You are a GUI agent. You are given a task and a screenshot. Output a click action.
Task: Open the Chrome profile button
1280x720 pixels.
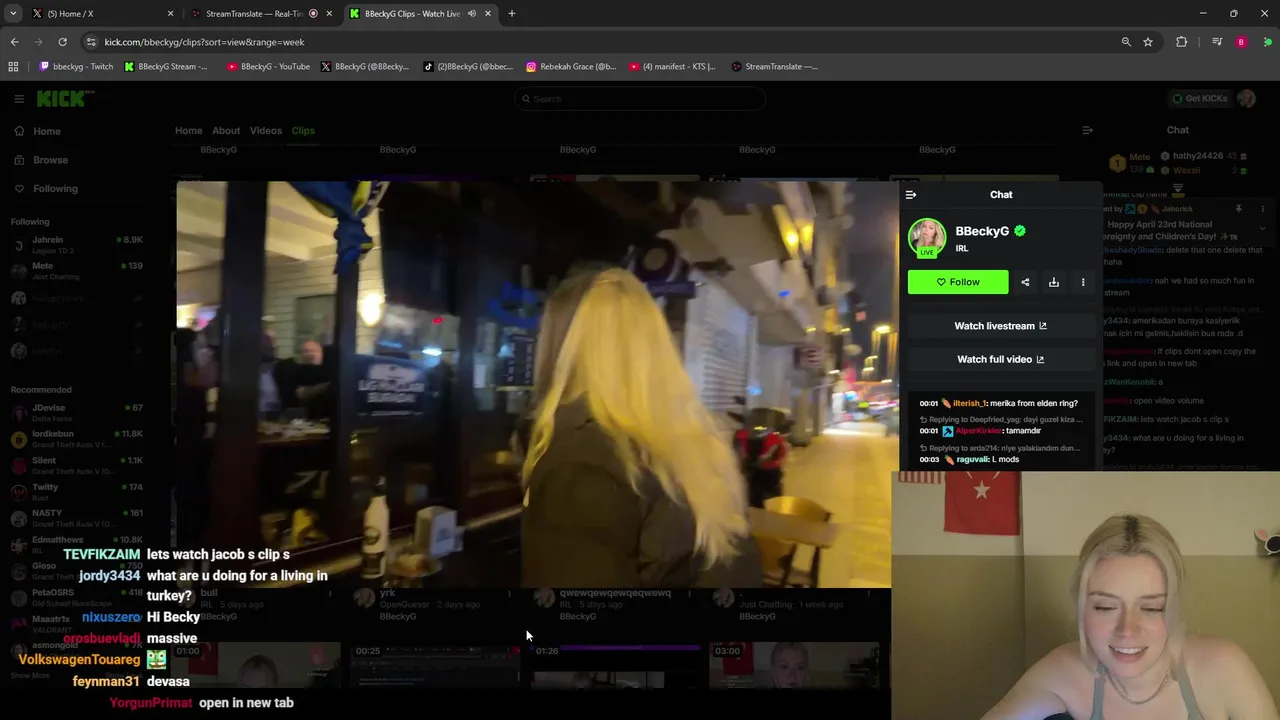pyautogui.click(x=1241, y=42)
